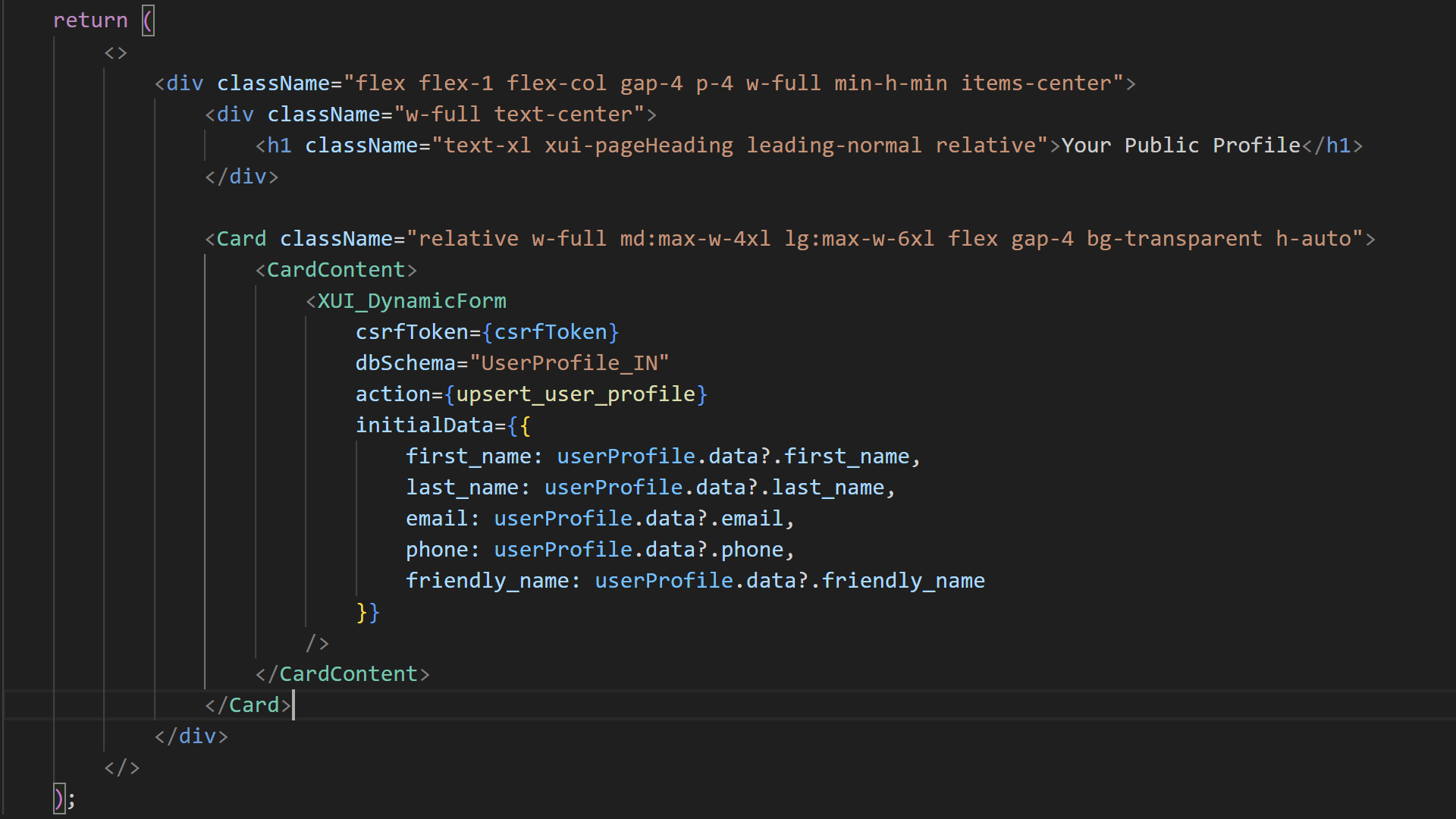Click the opening Card tag name
This screenshot has width=1456, height=819.
pyautogui.click(x=241, y=239)
